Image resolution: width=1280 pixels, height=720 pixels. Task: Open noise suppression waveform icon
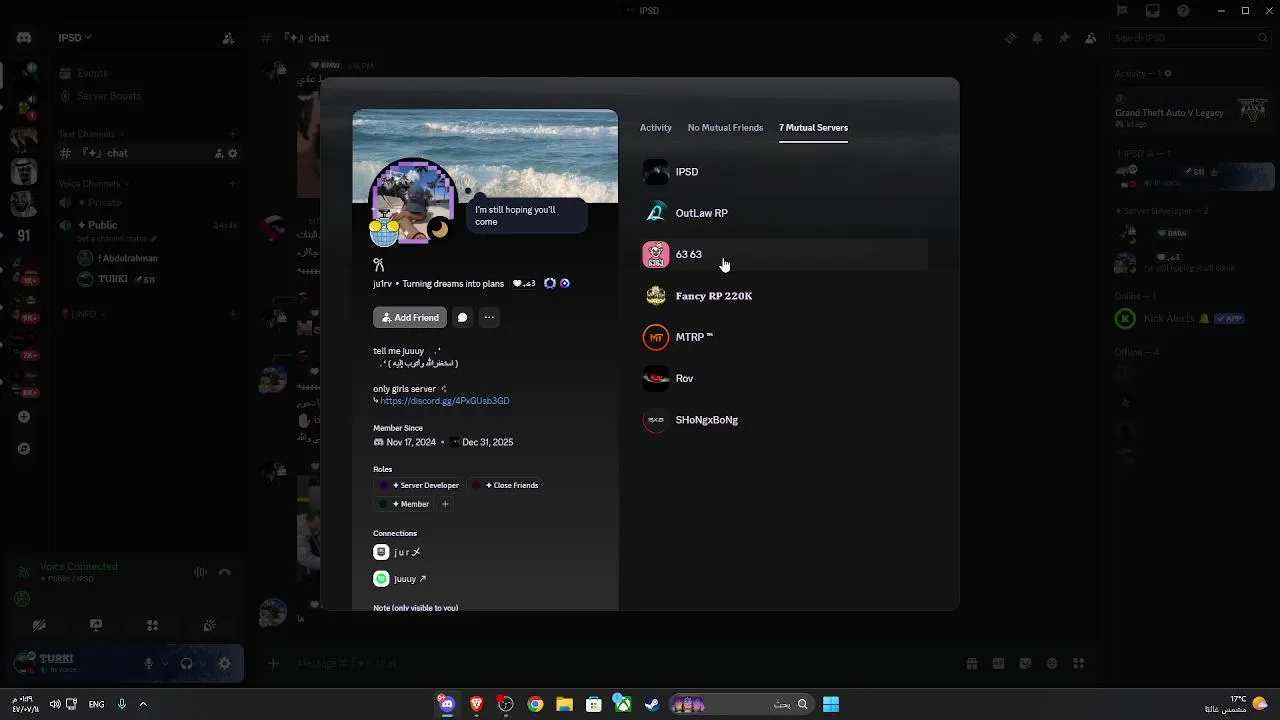click(x=200, y=572)
